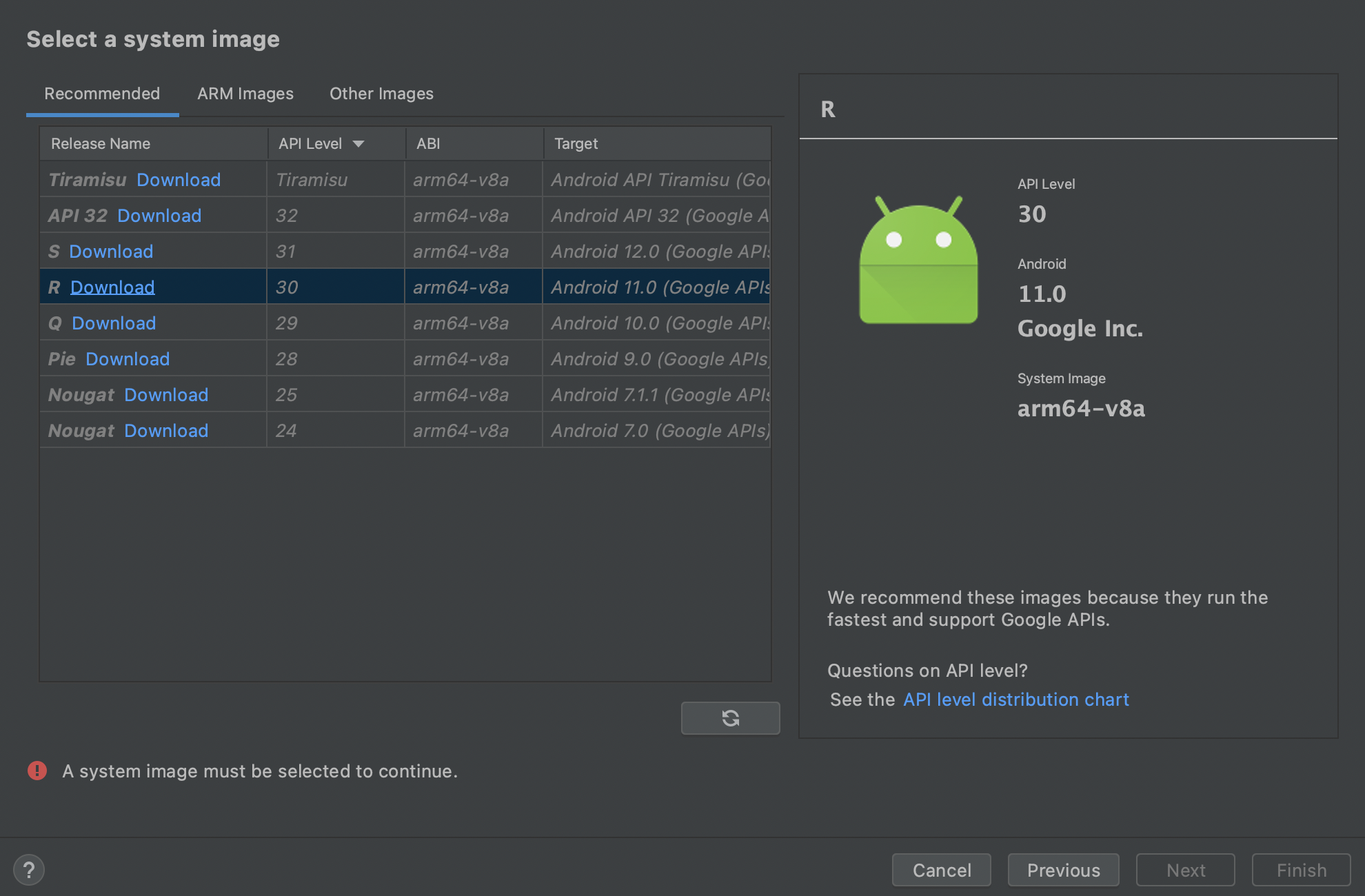
Task: Download the API 32 system image
Action: point(159,216)
